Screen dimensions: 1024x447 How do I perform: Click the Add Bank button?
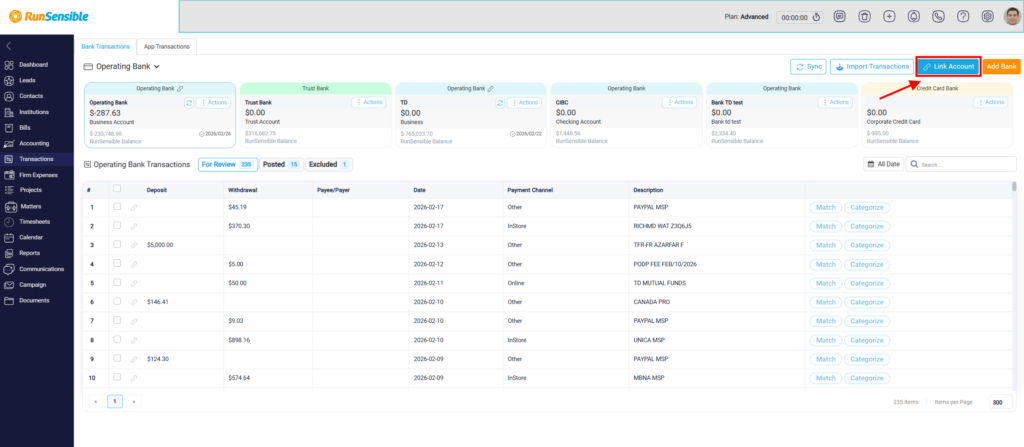[x=1002, y=67]
